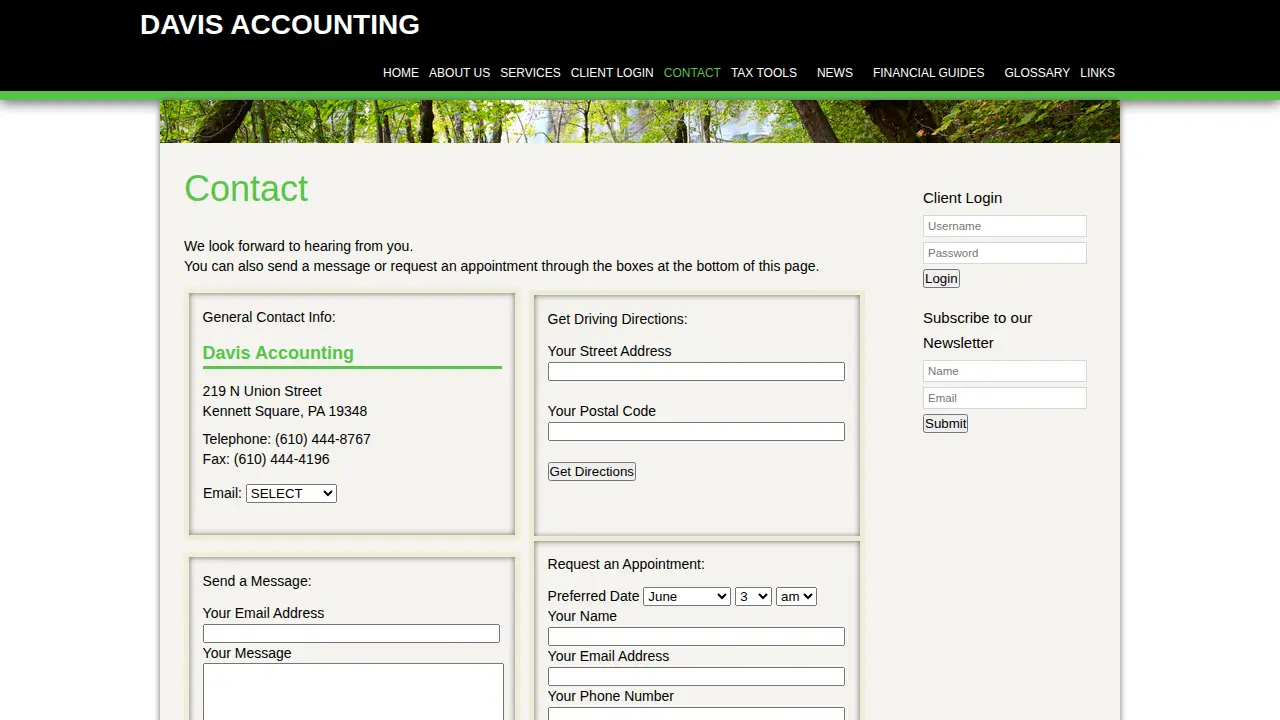Click the forest banner image

click(x=640, y=121)
